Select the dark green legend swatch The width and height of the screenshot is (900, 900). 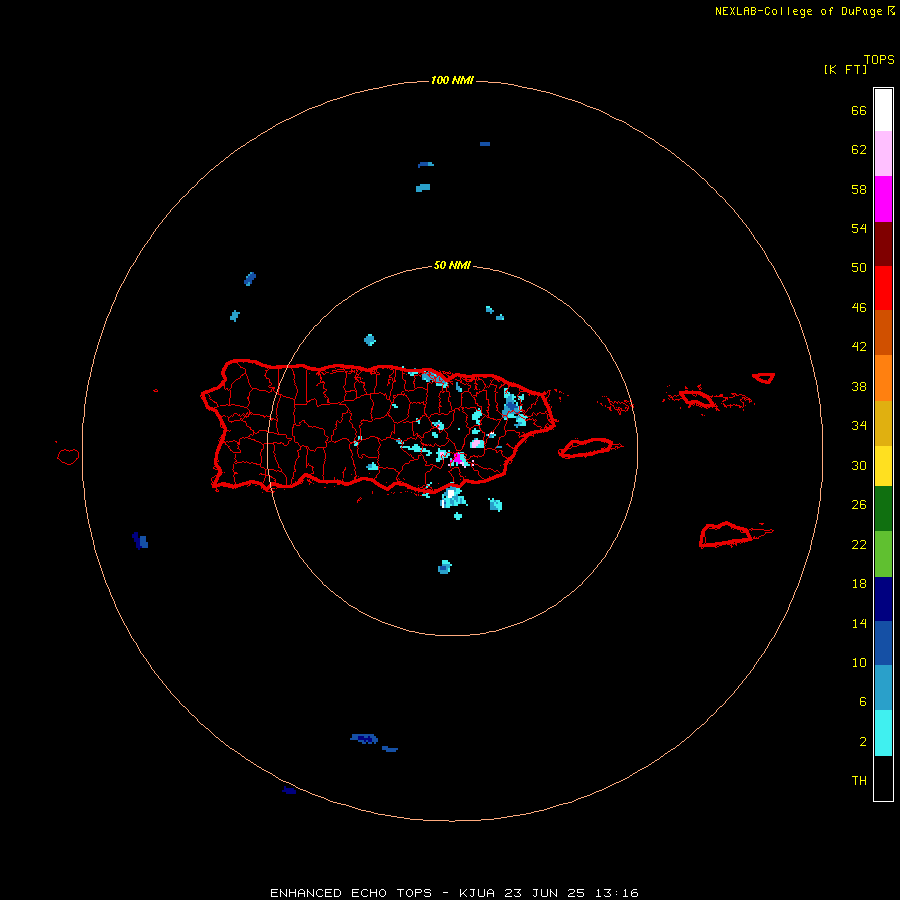pyautogui.click(x=883, y=509)
